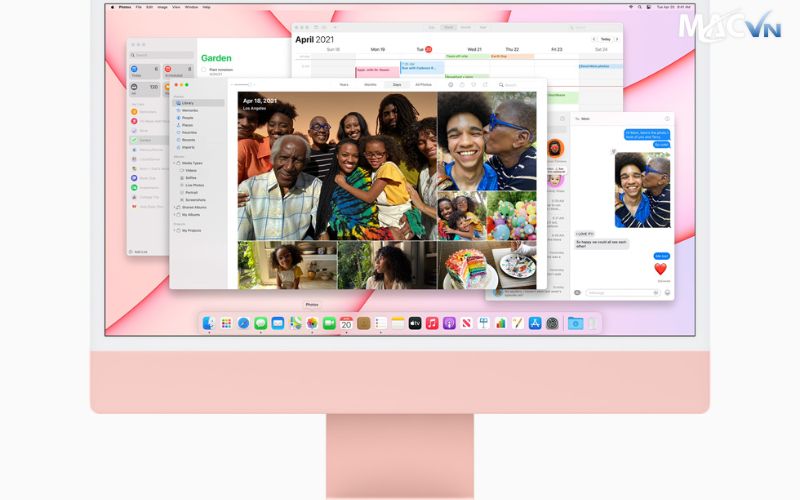800x500 pixels.
Task: Go to previous week in Calendar
Action: click(593, 39)
